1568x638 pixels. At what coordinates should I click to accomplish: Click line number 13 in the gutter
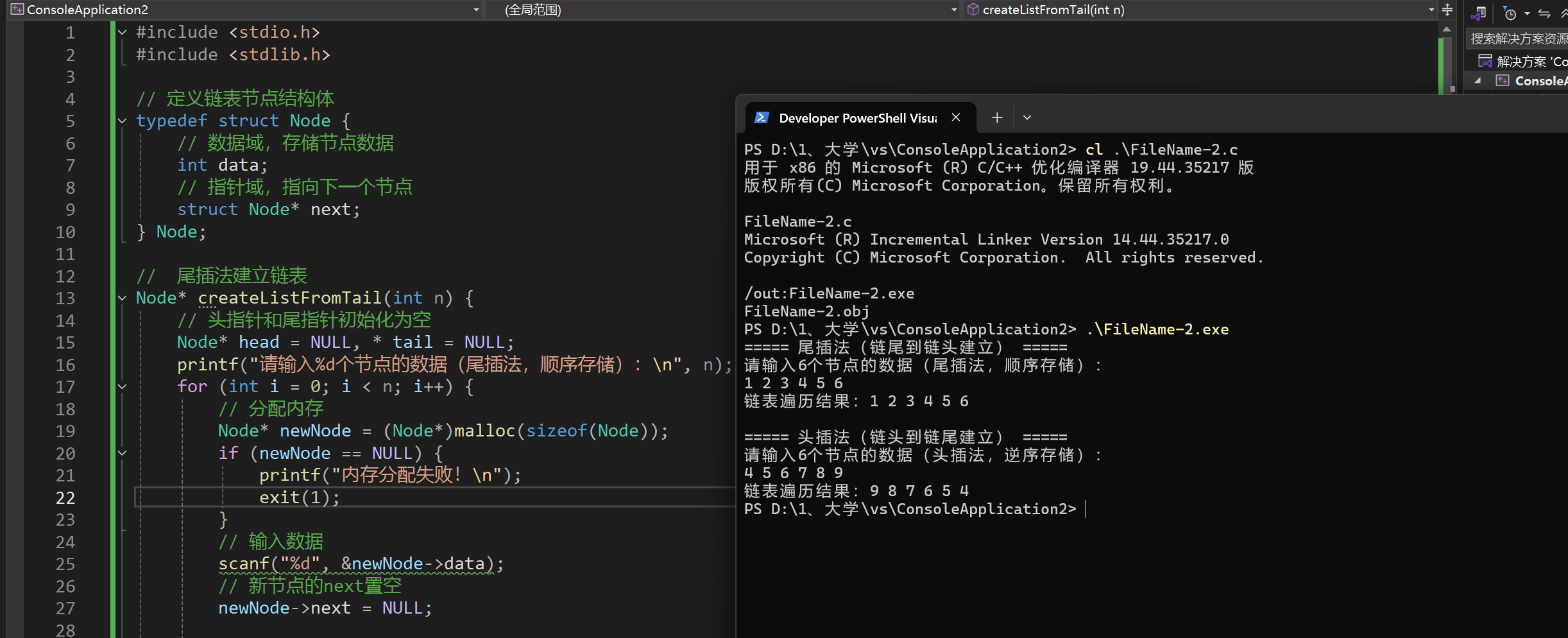point(65,298)
